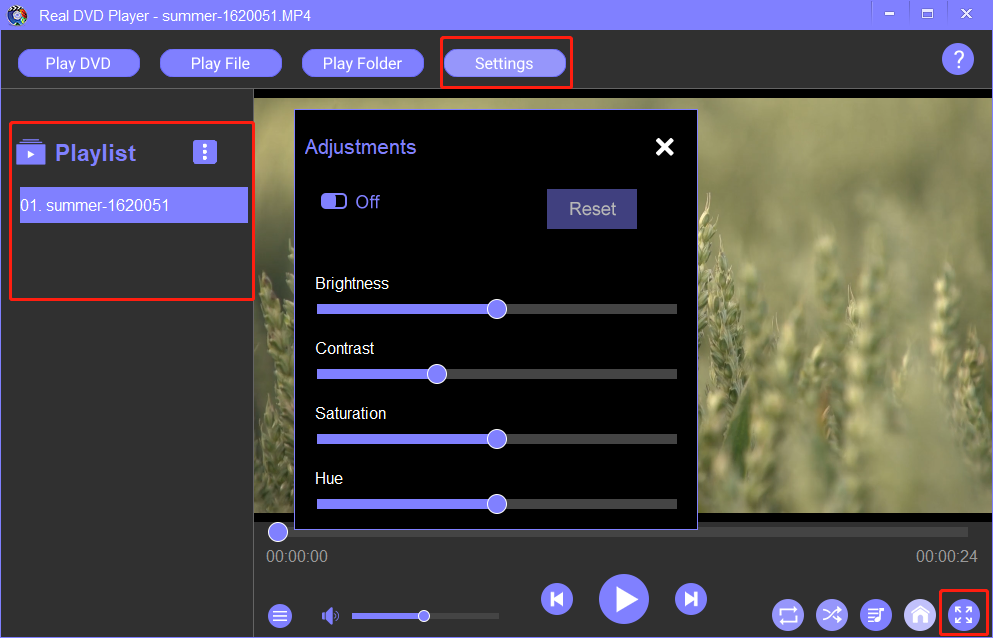This screenshot has width=993, height=638.
Task: Open the help question mark icon
Action: [957, 59]
